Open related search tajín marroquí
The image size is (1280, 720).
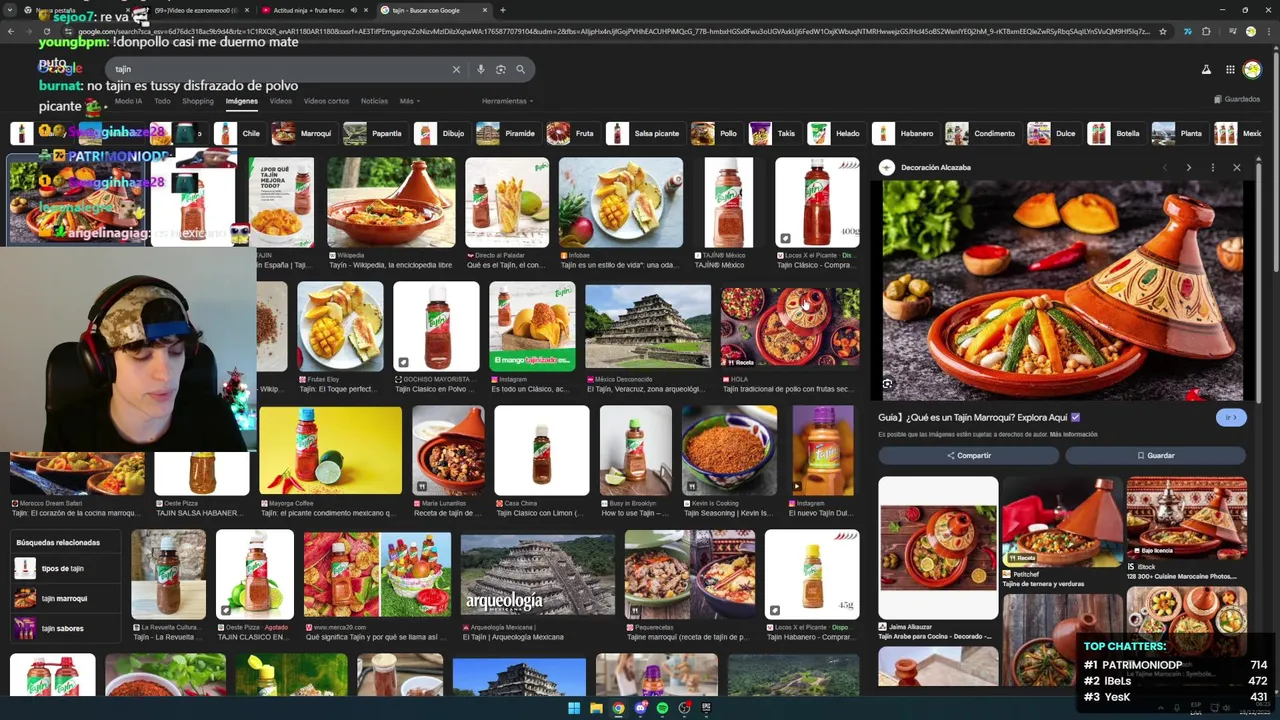[x=64, y=598]
